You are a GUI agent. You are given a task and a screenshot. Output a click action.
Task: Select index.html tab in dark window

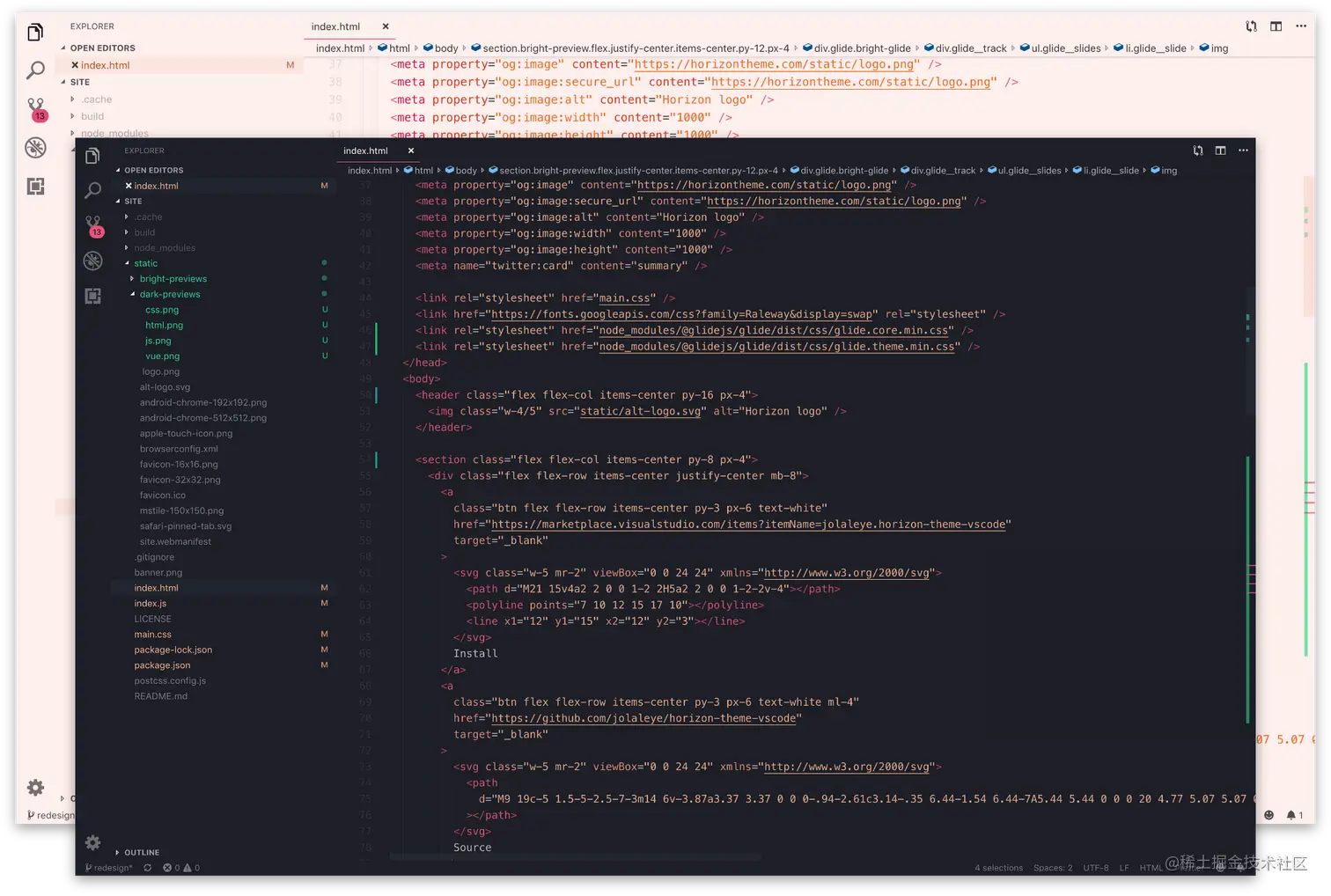click(x=365, y=151)
